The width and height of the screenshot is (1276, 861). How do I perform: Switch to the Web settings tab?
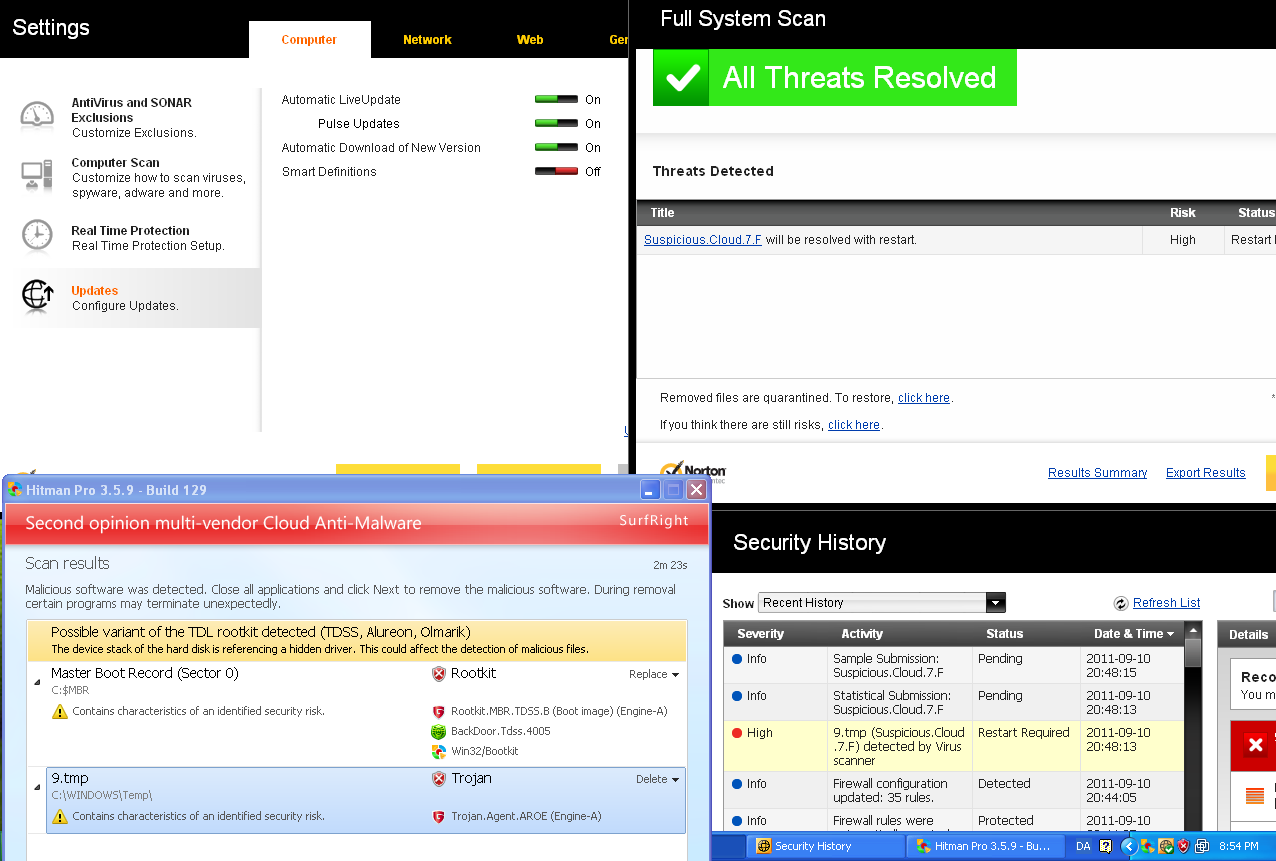pyautogui.click(x=530, y=40)
